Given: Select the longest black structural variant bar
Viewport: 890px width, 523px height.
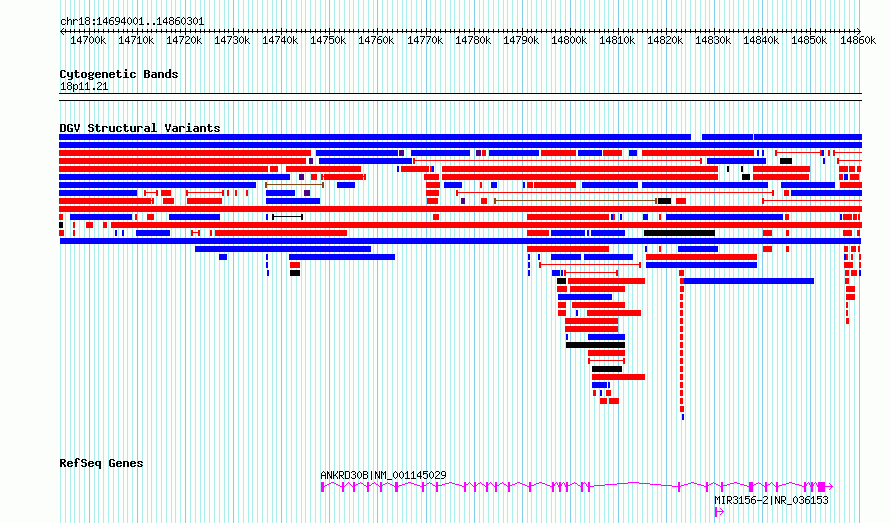Looking at the screenshot, I should (x=679, y=233).
